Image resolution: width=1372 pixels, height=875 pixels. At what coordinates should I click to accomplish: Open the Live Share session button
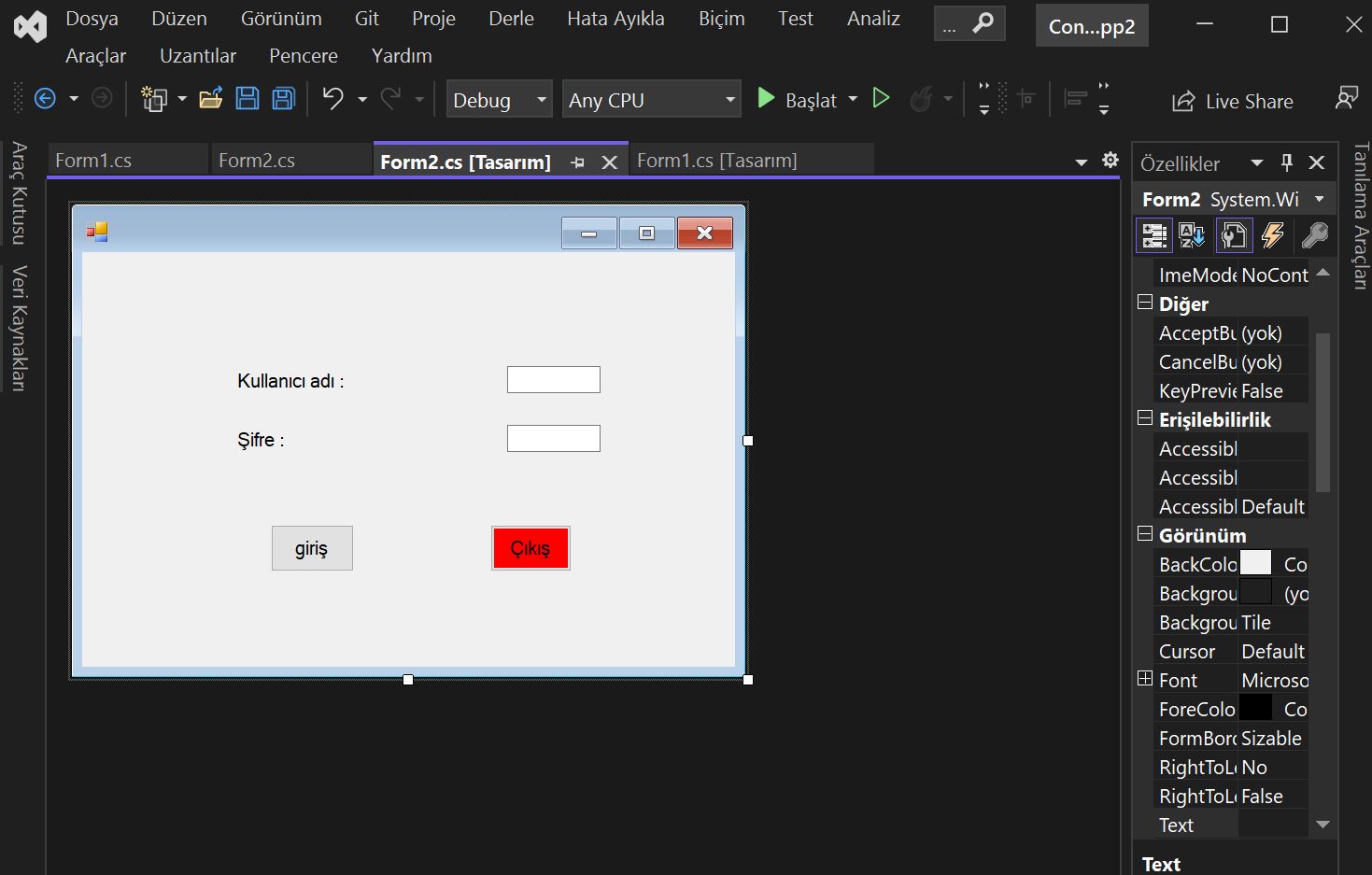coord(1233,101)
